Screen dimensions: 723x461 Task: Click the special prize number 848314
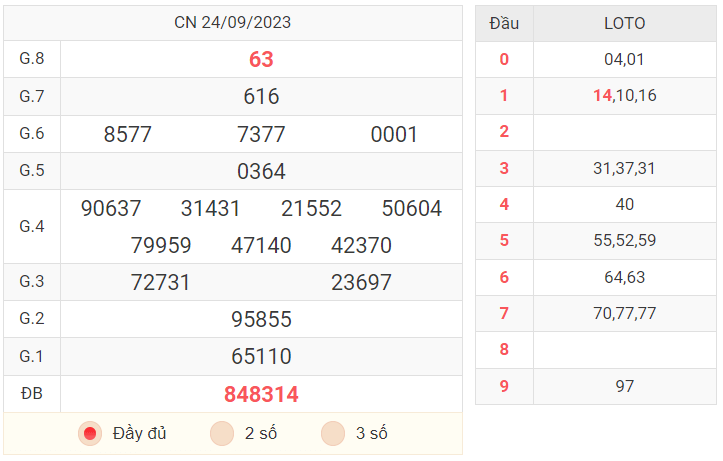(x=261, y=395)
